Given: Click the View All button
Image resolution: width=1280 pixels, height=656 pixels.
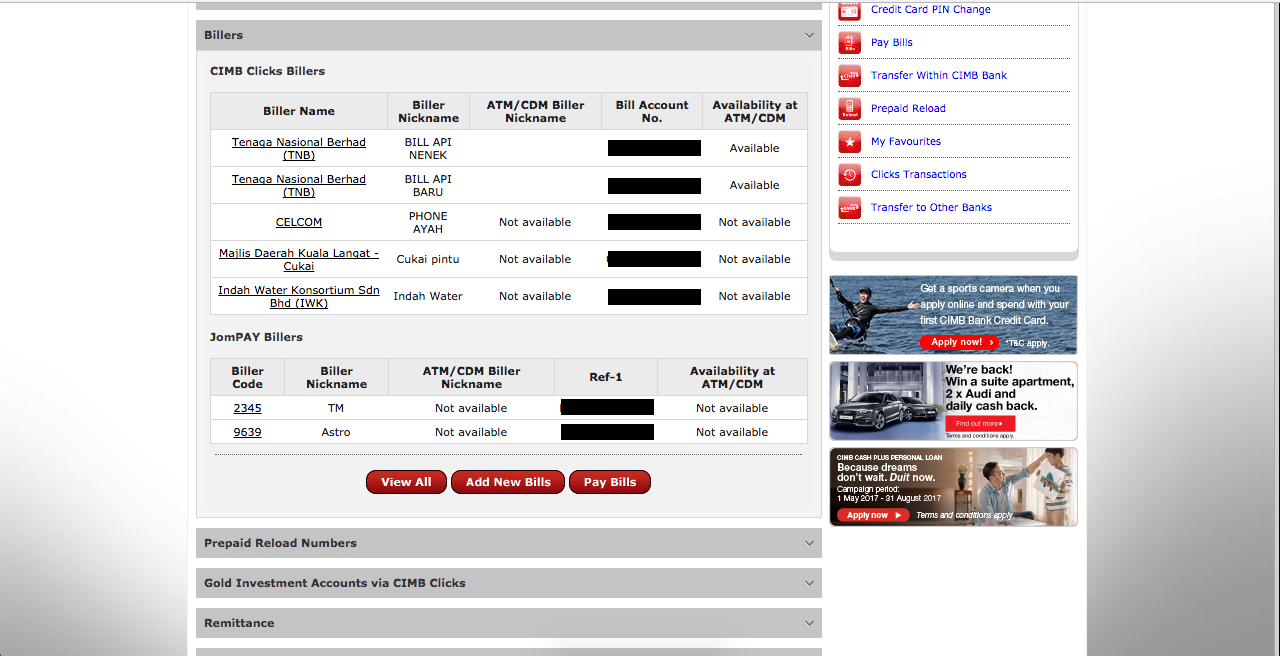Looking at the screenshot, I should [406, 482].
